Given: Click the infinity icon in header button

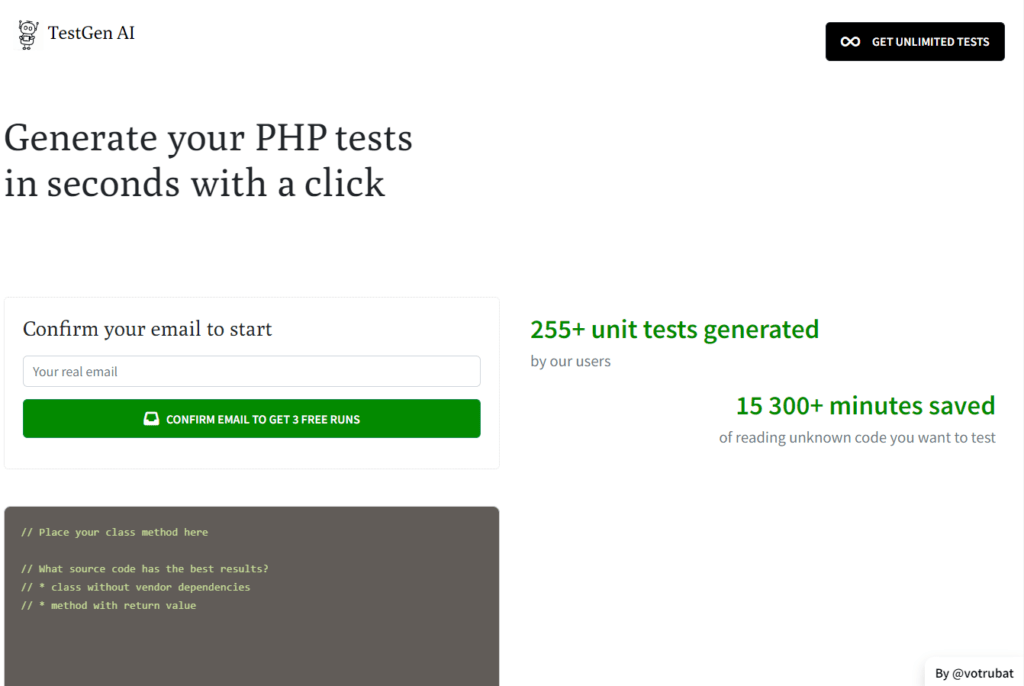Looking at the screenshot, I should 850,42.
